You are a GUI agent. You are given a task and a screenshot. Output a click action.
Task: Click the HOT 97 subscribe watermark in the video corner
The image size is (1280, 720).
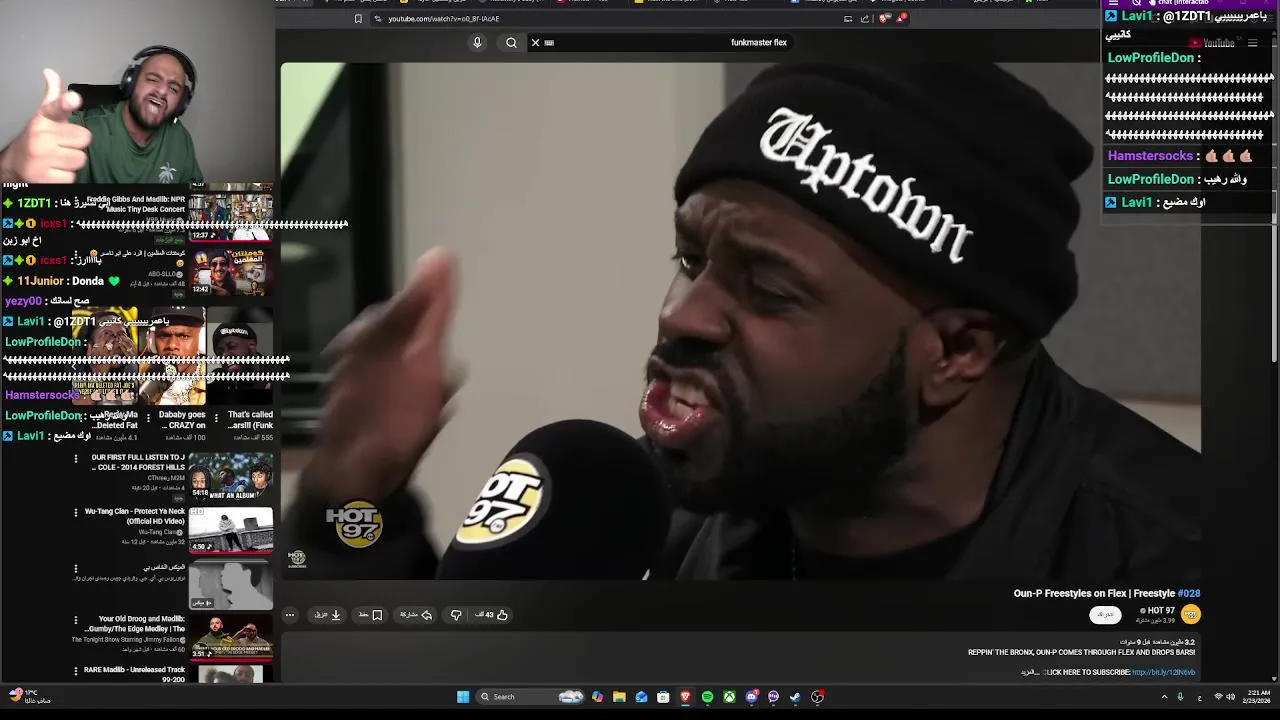[297, 558]
